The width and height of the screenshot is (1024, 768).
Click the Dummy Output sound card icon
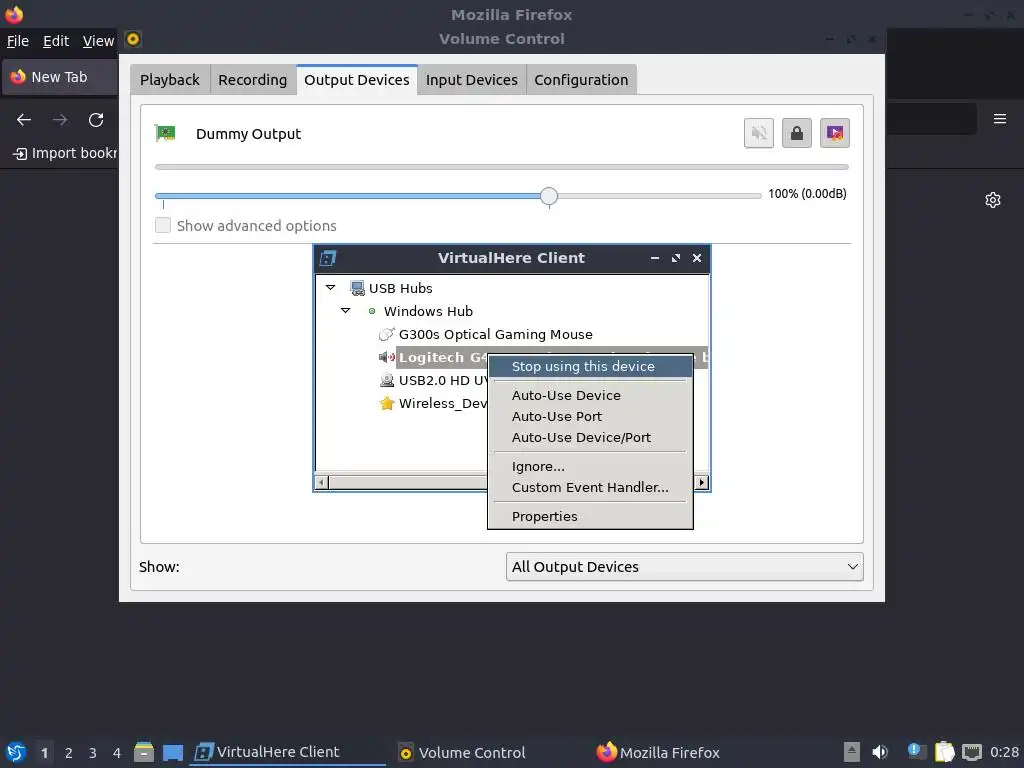tap(165, 133)
